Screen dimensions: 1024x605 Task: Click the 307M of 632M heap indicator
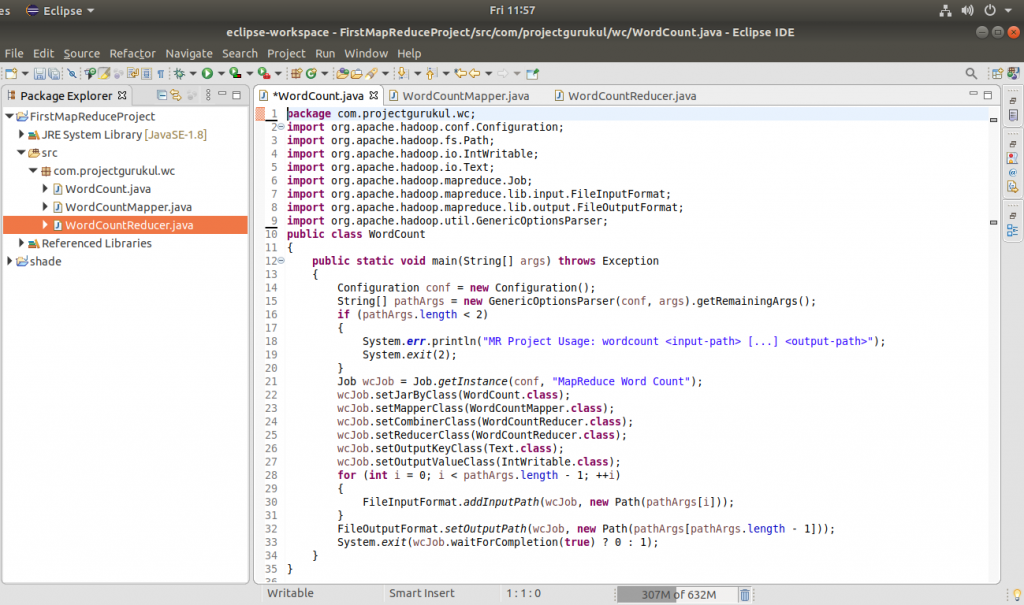(x=678, y=594)
